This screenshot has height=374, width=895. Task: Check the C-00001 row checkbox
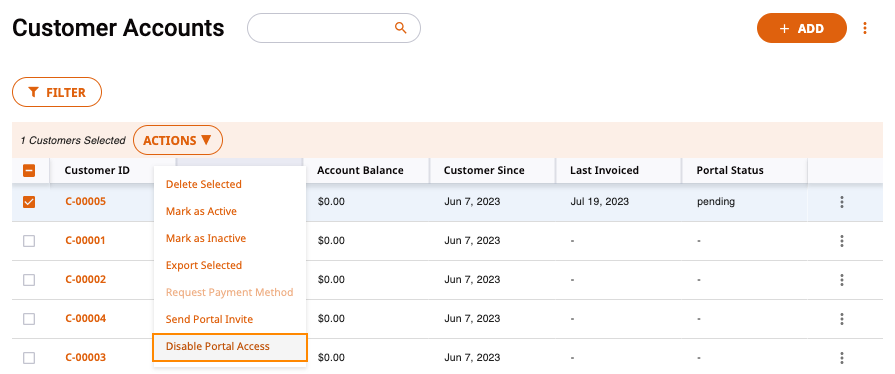29,241
